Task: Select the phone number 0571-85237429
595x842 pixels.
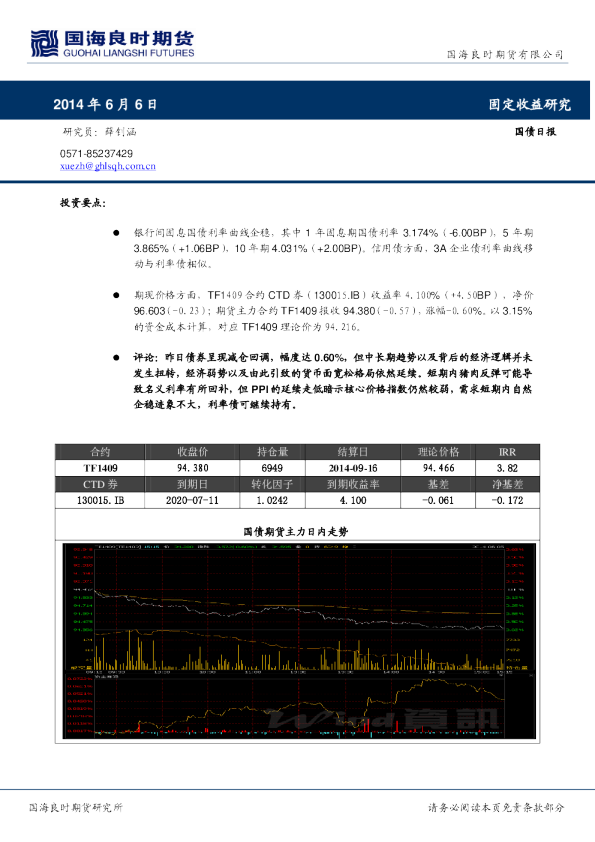Action: [96, 154]
